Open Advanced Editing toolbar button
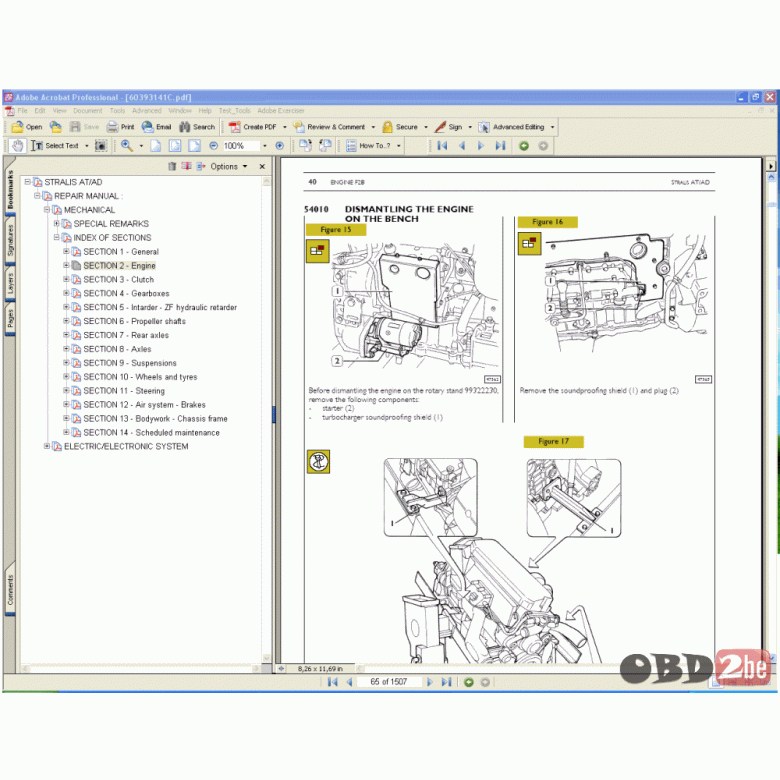Image resolution: width=780 pixels, height=780 pixels. click(x=511, y=127)
